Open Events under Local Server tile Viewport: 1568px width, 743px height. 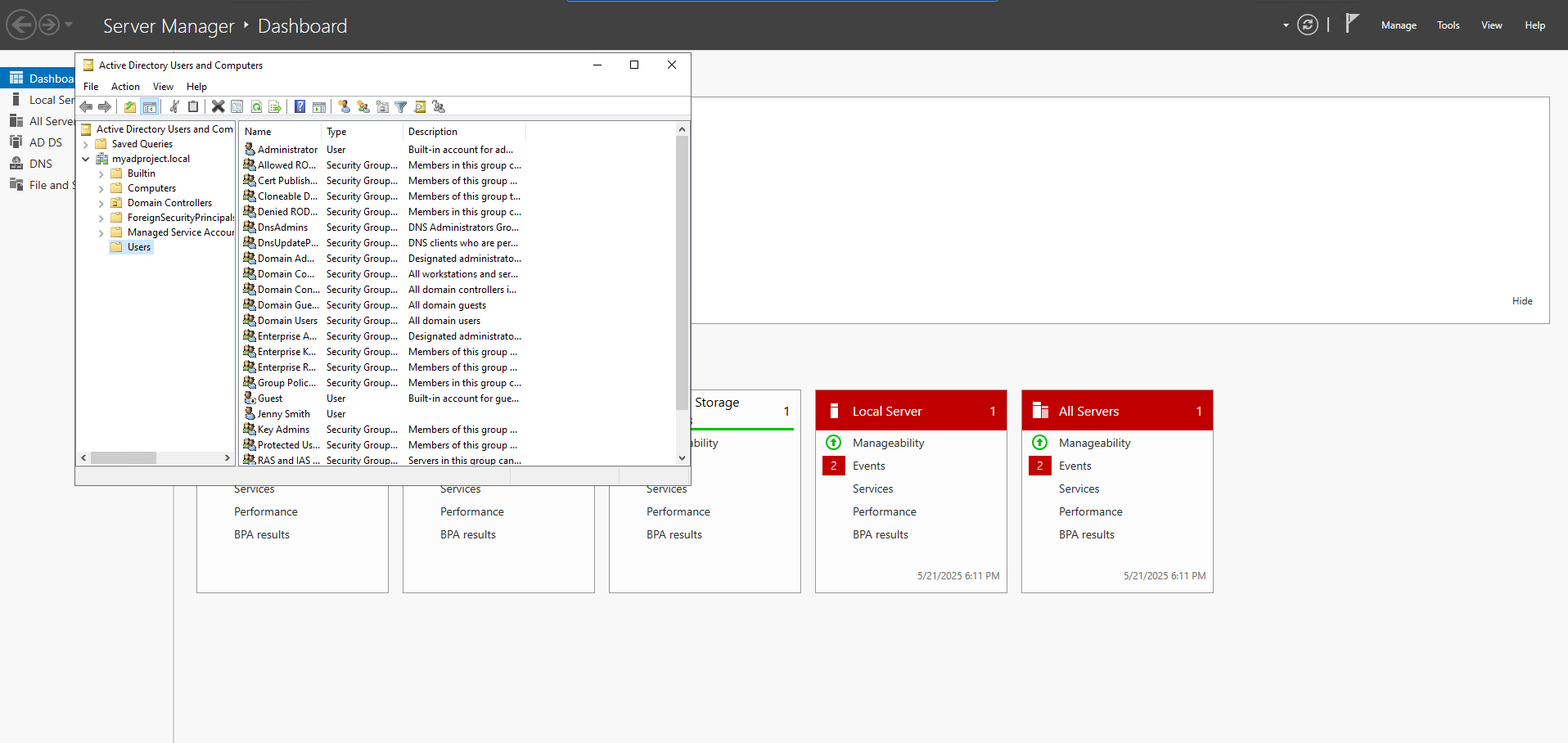pos(868,466)
